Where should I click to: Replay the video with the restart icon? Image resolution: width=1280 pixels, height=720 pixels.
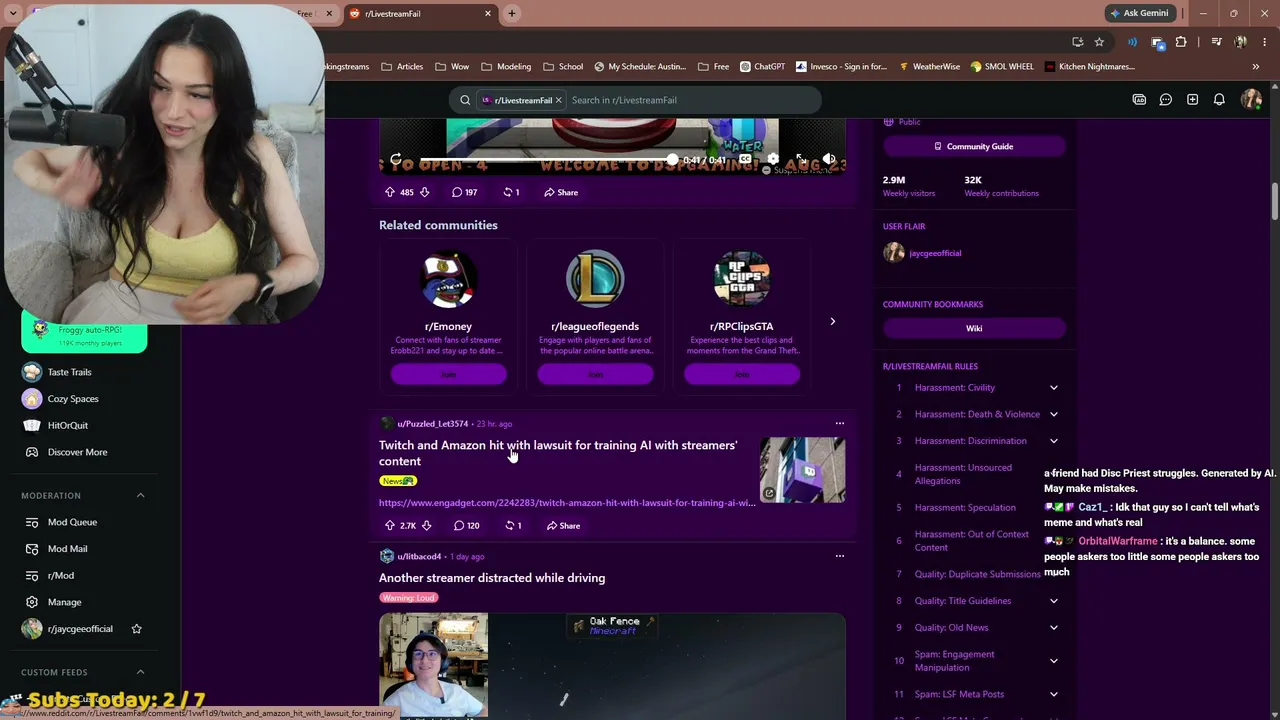[396, 160]
